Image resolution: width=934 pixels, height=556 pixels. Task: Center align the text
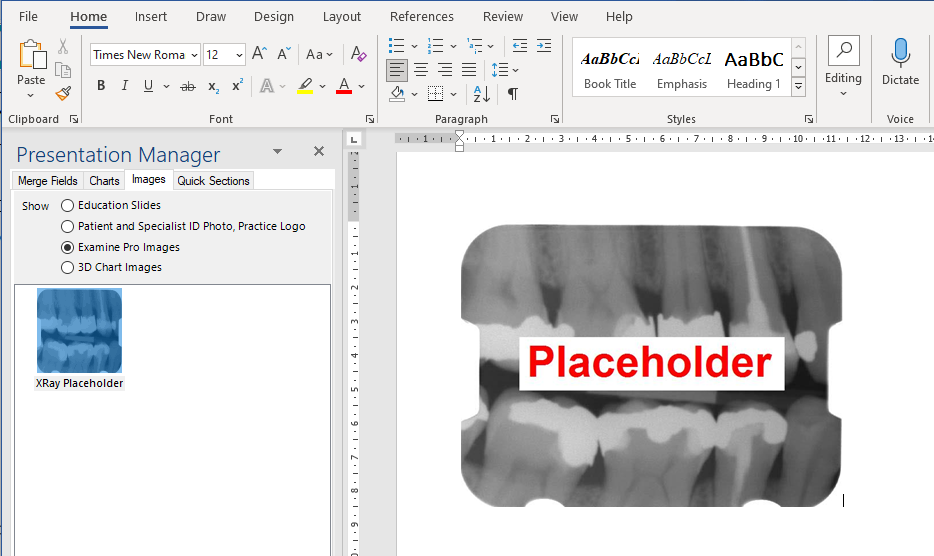tap(421, 70)
